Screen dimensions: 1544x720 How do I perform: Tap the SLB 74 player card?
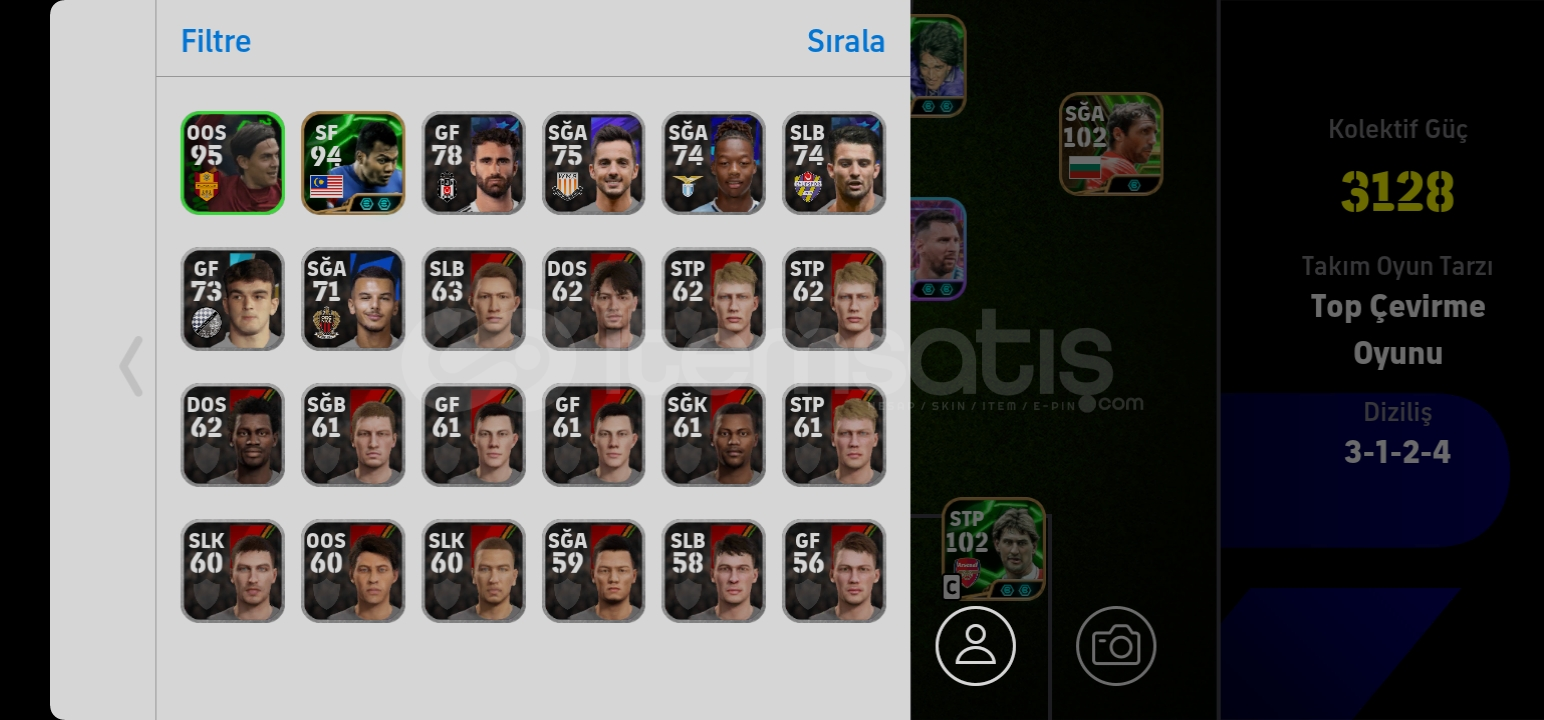834,163
